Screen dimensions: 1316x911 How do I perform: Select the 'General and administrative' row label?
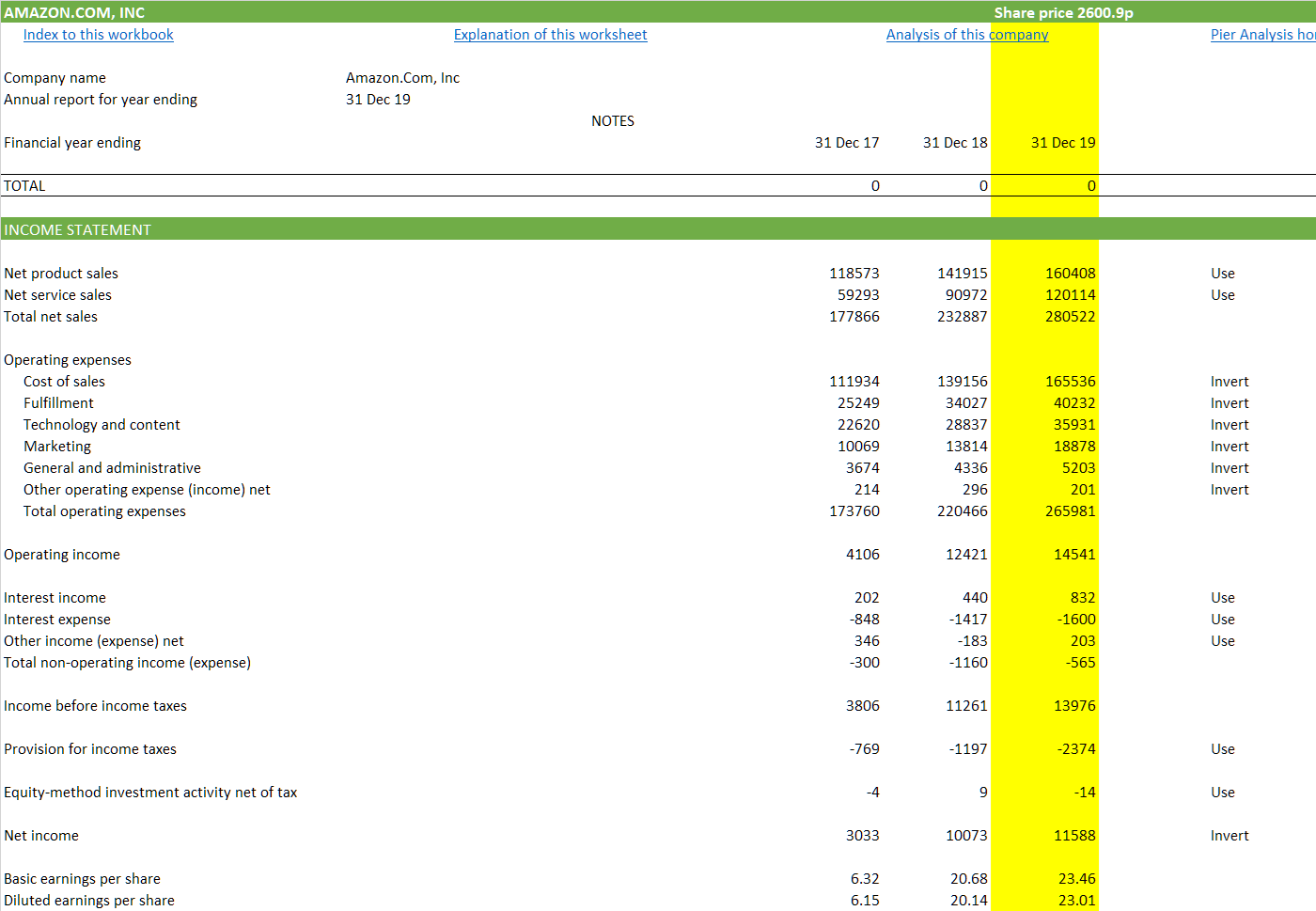click(112, 468)
